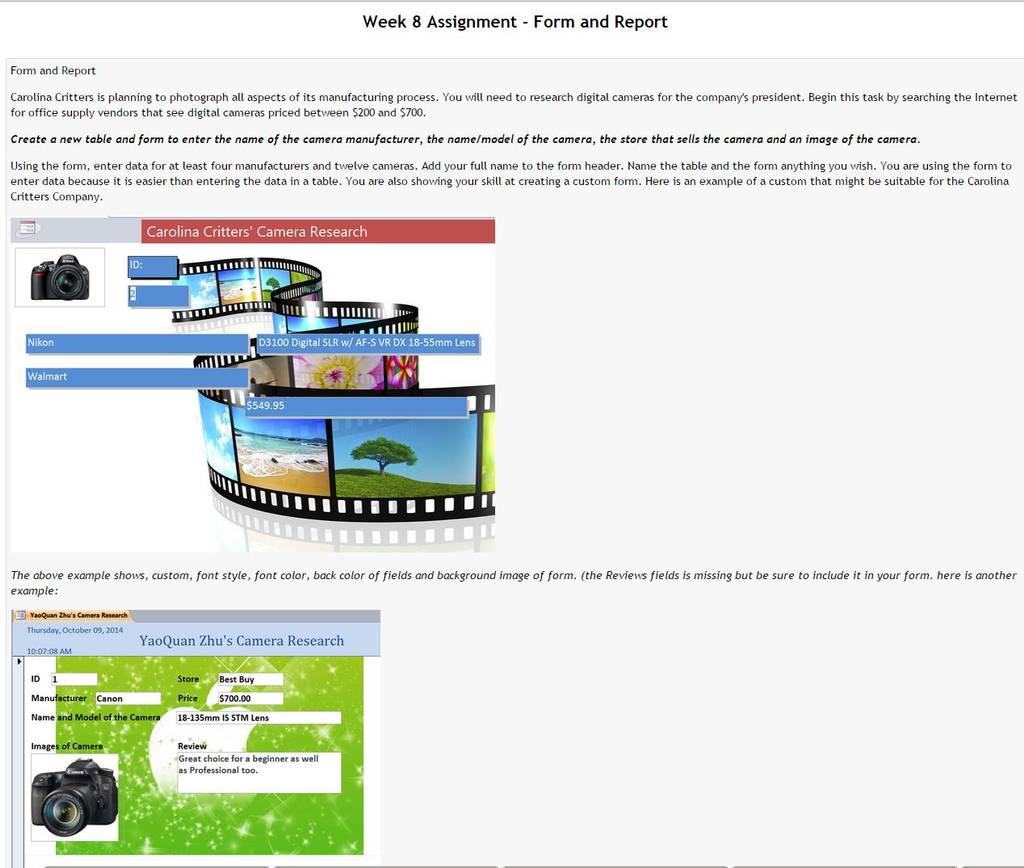This screenshot has width=1024, height=868.
Task: Click the $549.95 price field
Action: point(357,406)
